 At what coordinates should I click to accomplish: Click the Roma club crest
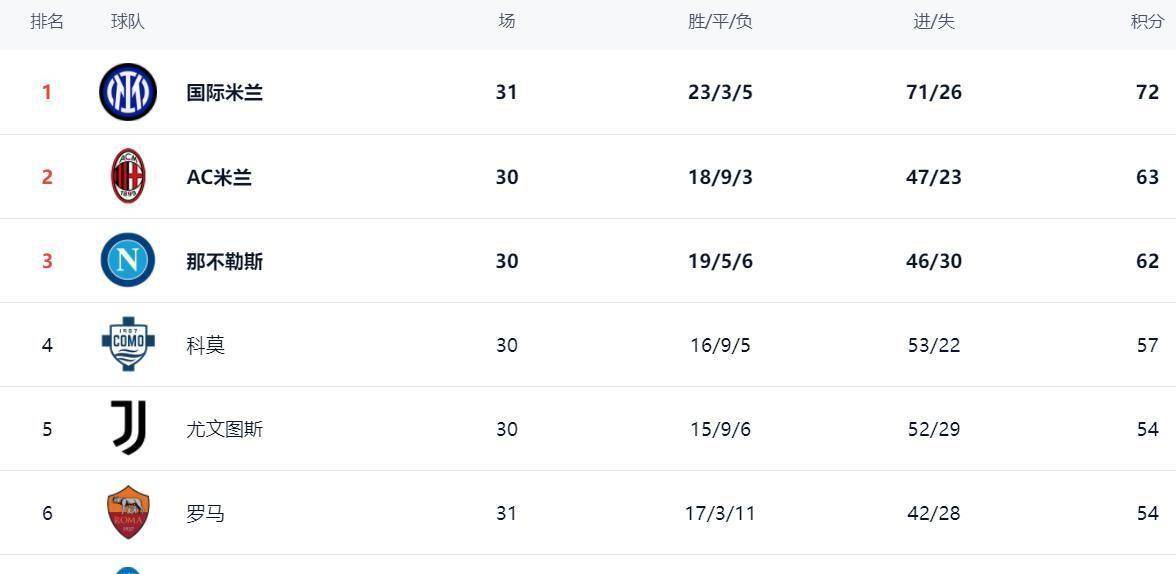click(128, 512)
